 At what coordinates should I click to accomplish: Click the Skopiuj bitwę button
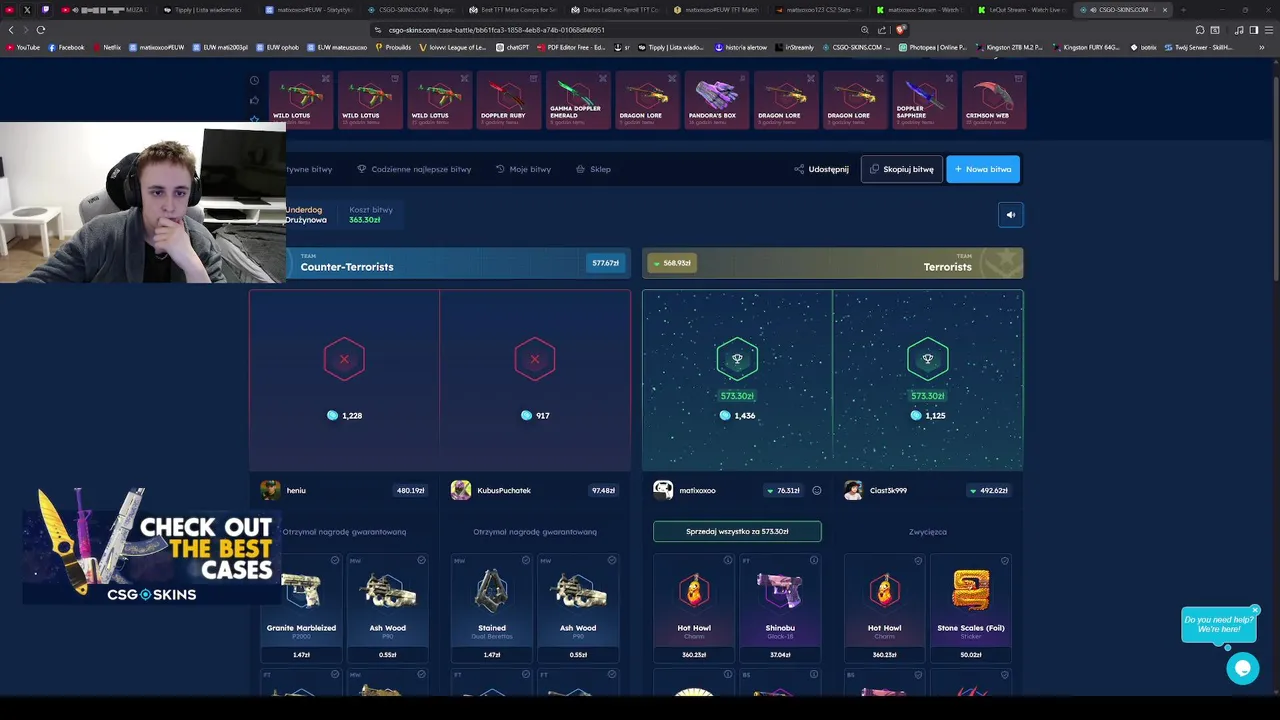click(901, 169)
